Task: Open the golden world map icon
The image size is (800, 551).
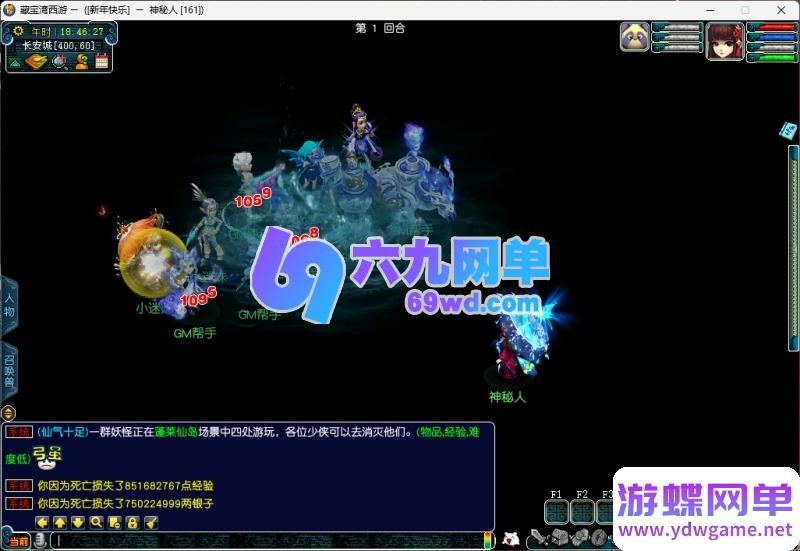Action: pos(36,62)
